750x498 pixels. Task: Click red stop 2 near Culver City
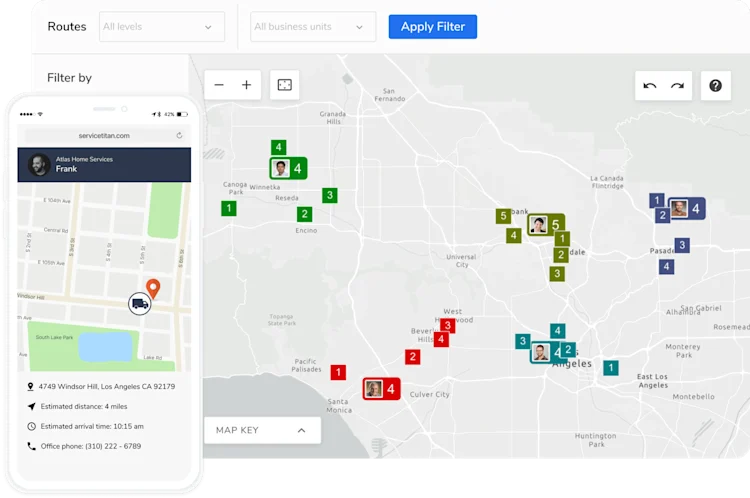[x=412, y=357]
